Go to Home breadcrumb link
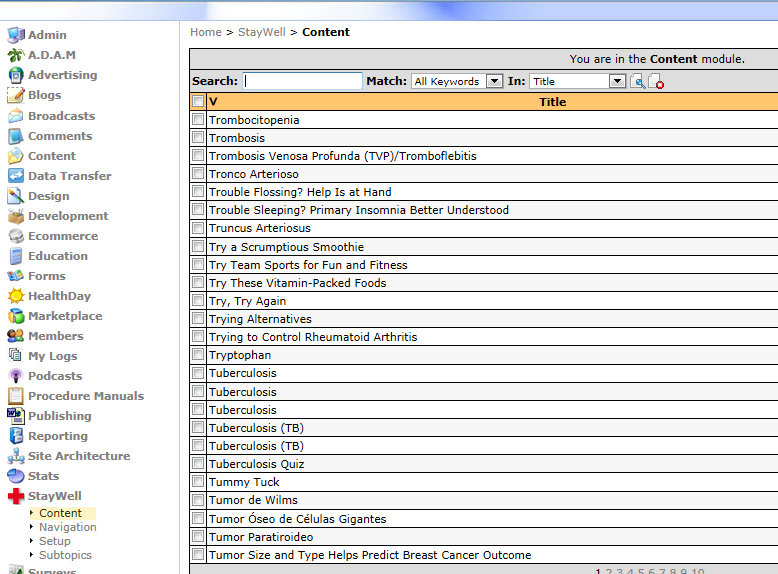 coord(206,32)
